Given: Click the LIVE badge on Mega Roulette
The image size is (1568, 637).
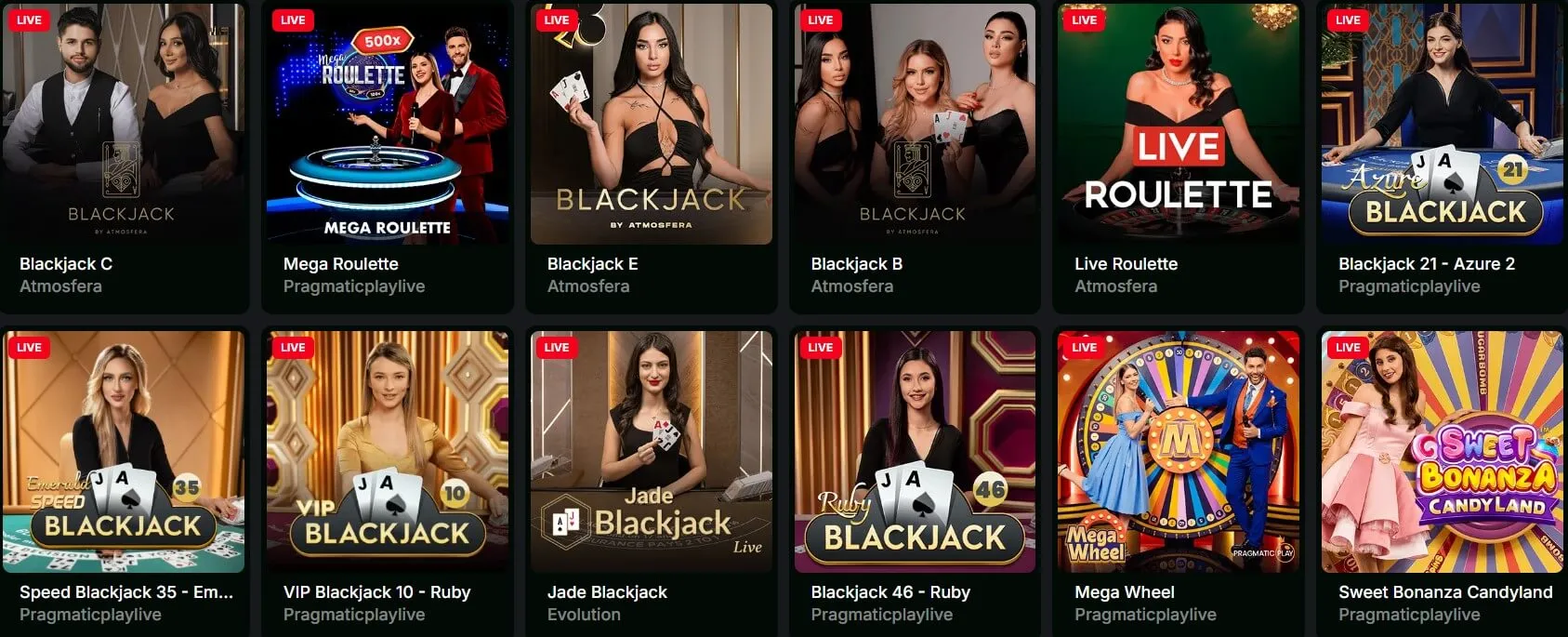Looking at the screenshot, I should point(293,20).
